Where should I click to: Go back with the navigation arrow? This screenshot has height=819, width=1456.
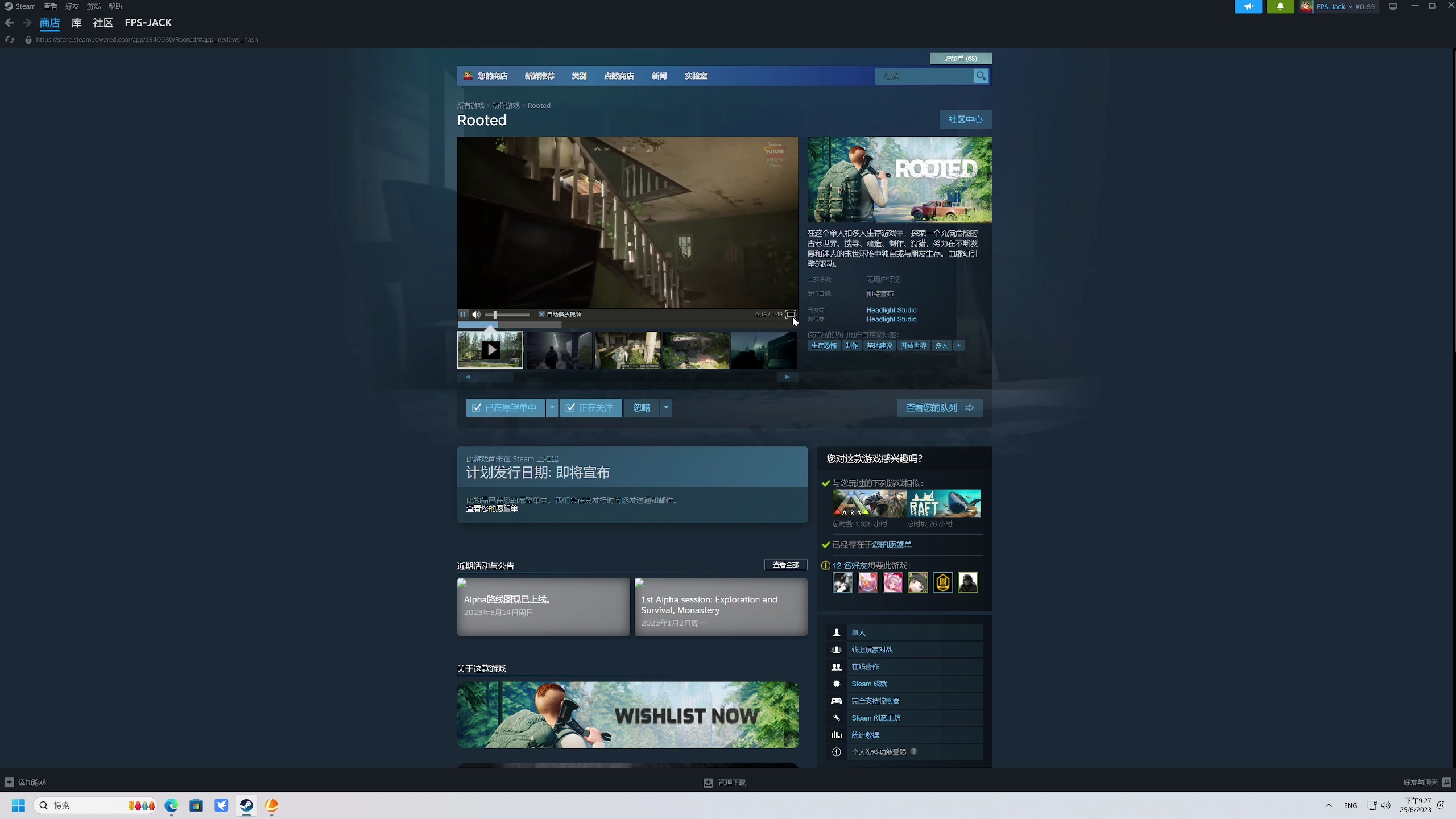(9, 23)
